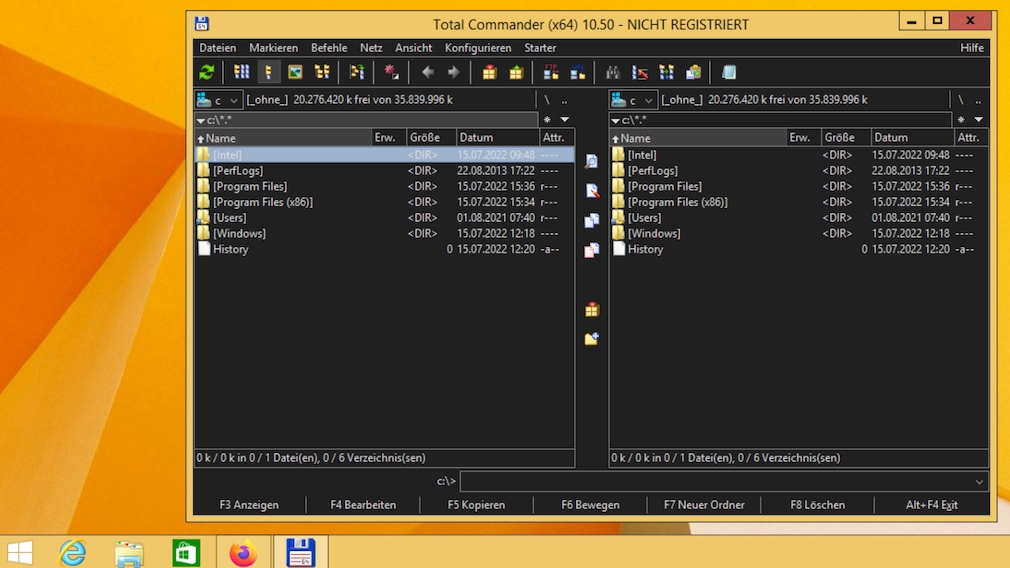Sort left panel by Größe column header
Image resolution: width=1010 pixels, height=568 pixels.
click(431, 138)
